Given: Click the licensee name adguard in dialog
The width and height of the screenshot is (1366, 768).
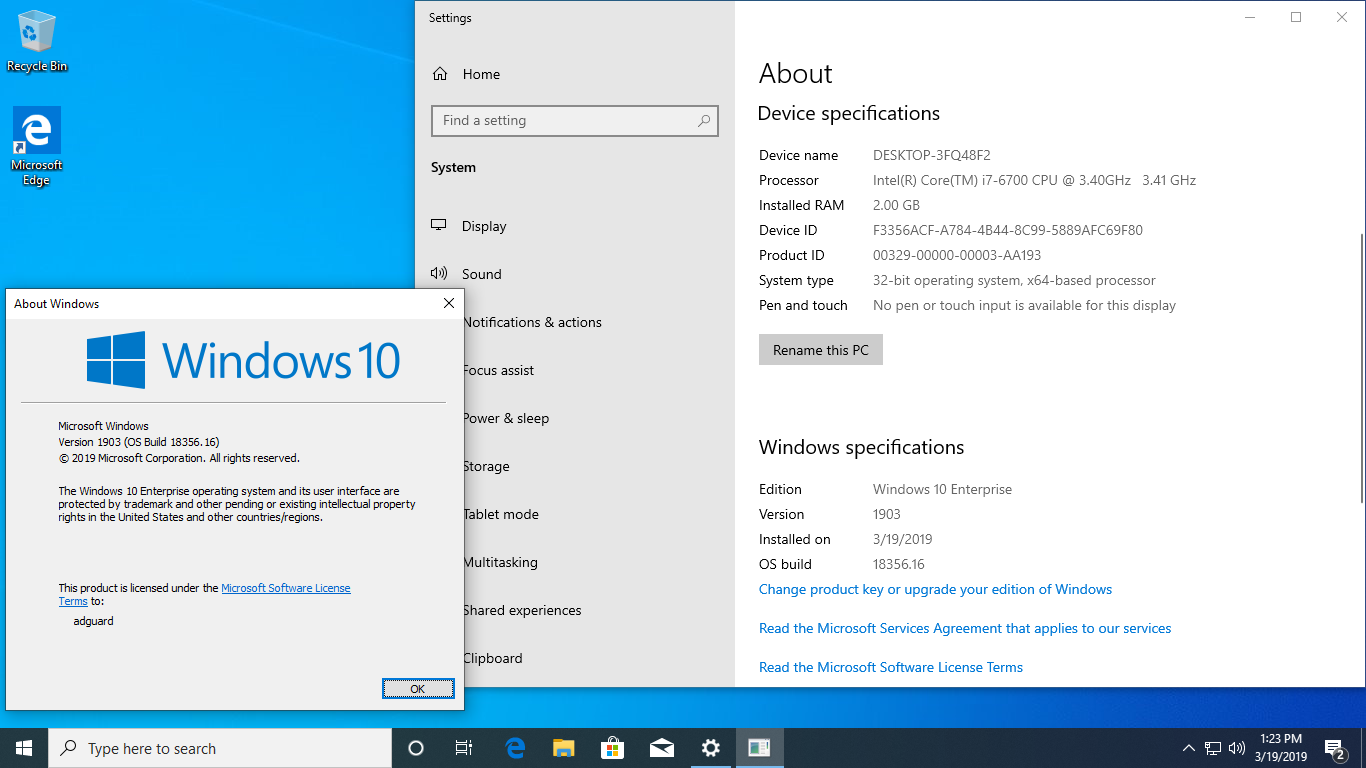Looking at the screenshot, I should click(94, 621).
